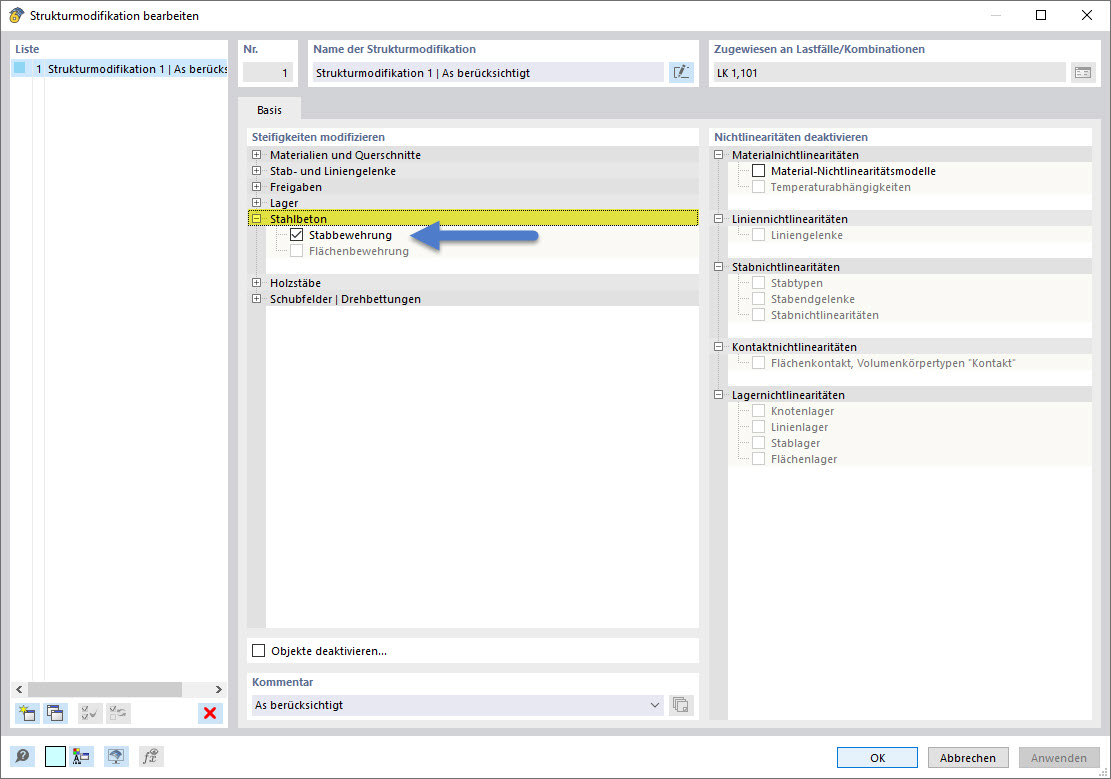Image resolution: width=1111 pixels, height=779 pixels.
Task: Edit the name using the pencil icon
Action: point(681,71)
